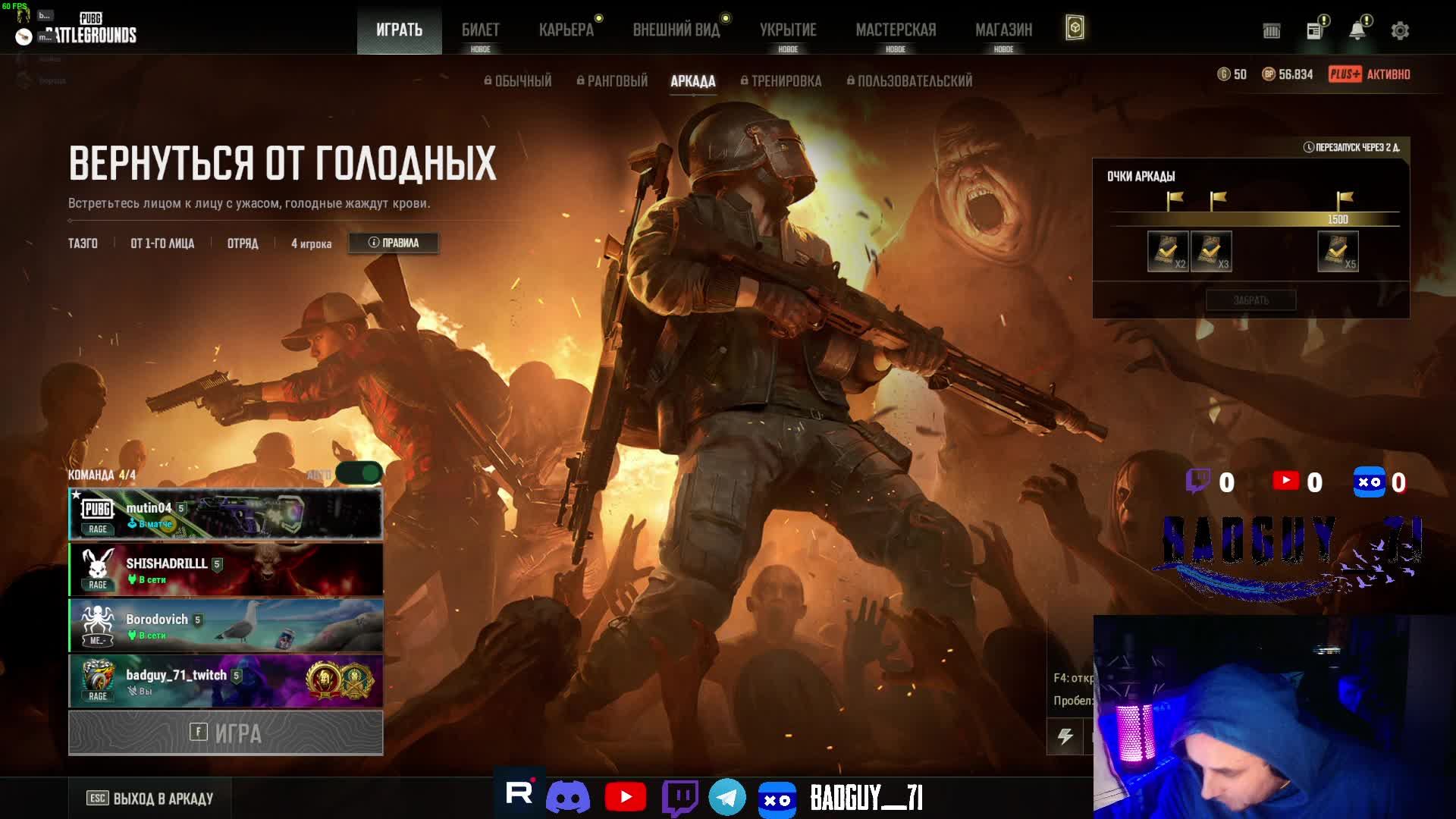1456x819 pixels.
Task: Toggle the AUTO team switch
Action: [359, 473]
